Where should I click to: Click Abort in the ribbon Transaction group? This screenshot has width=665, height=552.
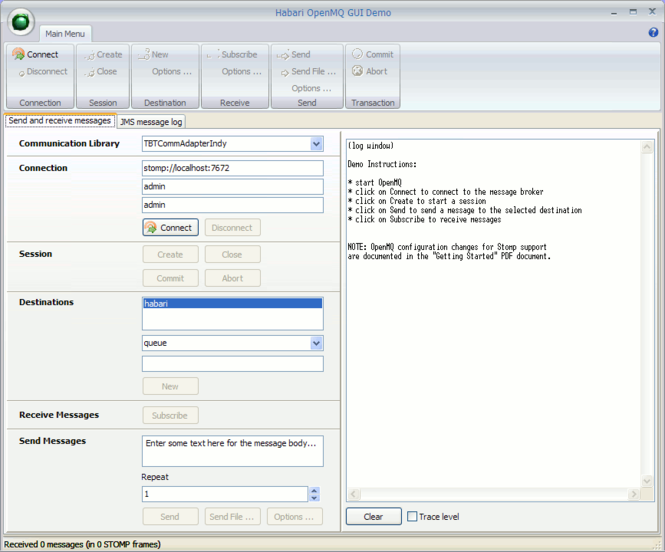(x=369, y=71)
